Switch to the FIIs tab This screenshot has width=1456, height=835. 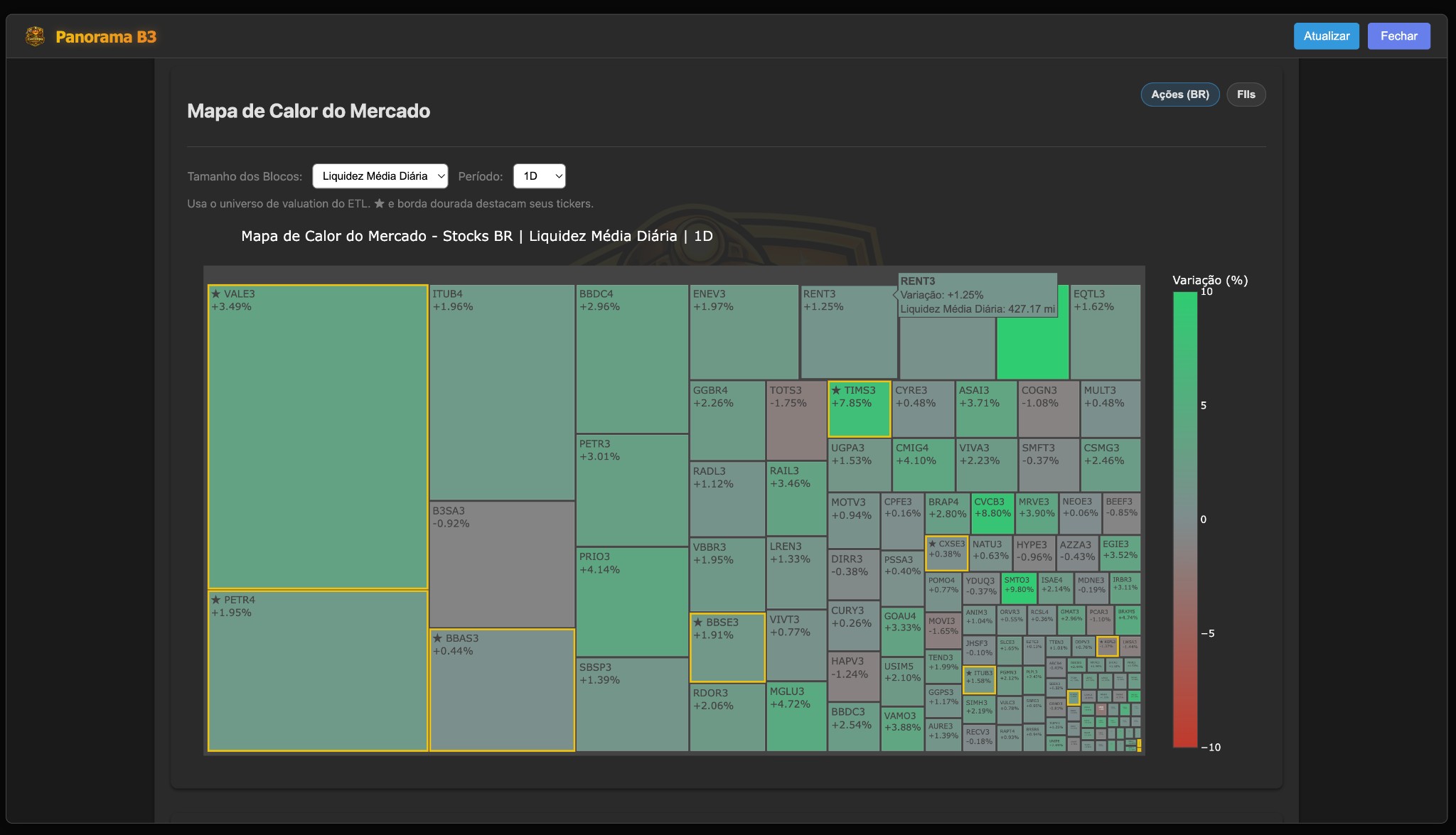point(1246,94)
